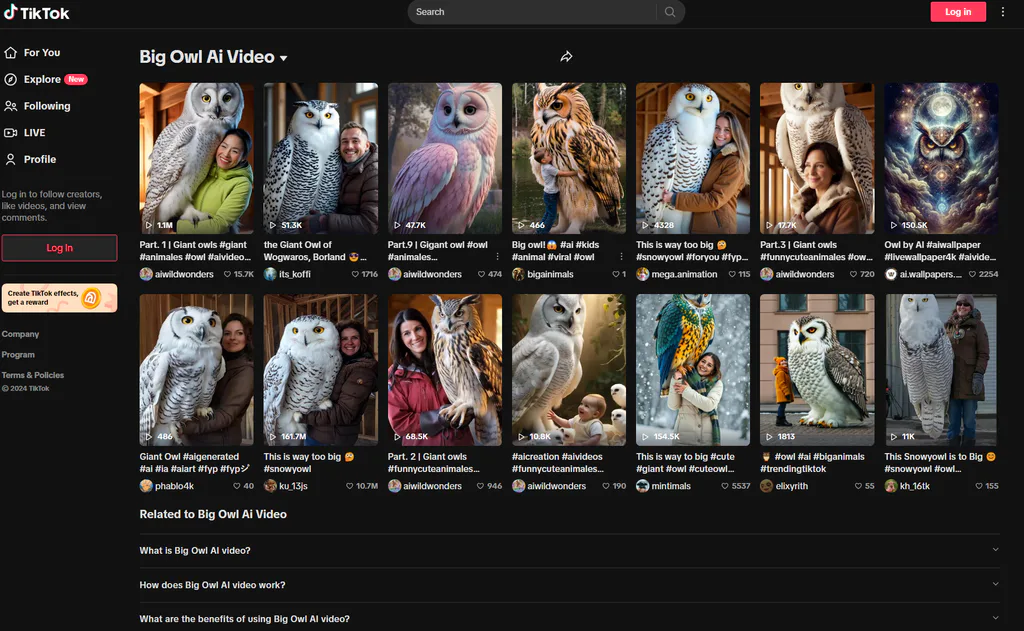Viewport: 1024px width, 631px height.
Task: Click the share arrow icon beside title
Action: (566, 57)
